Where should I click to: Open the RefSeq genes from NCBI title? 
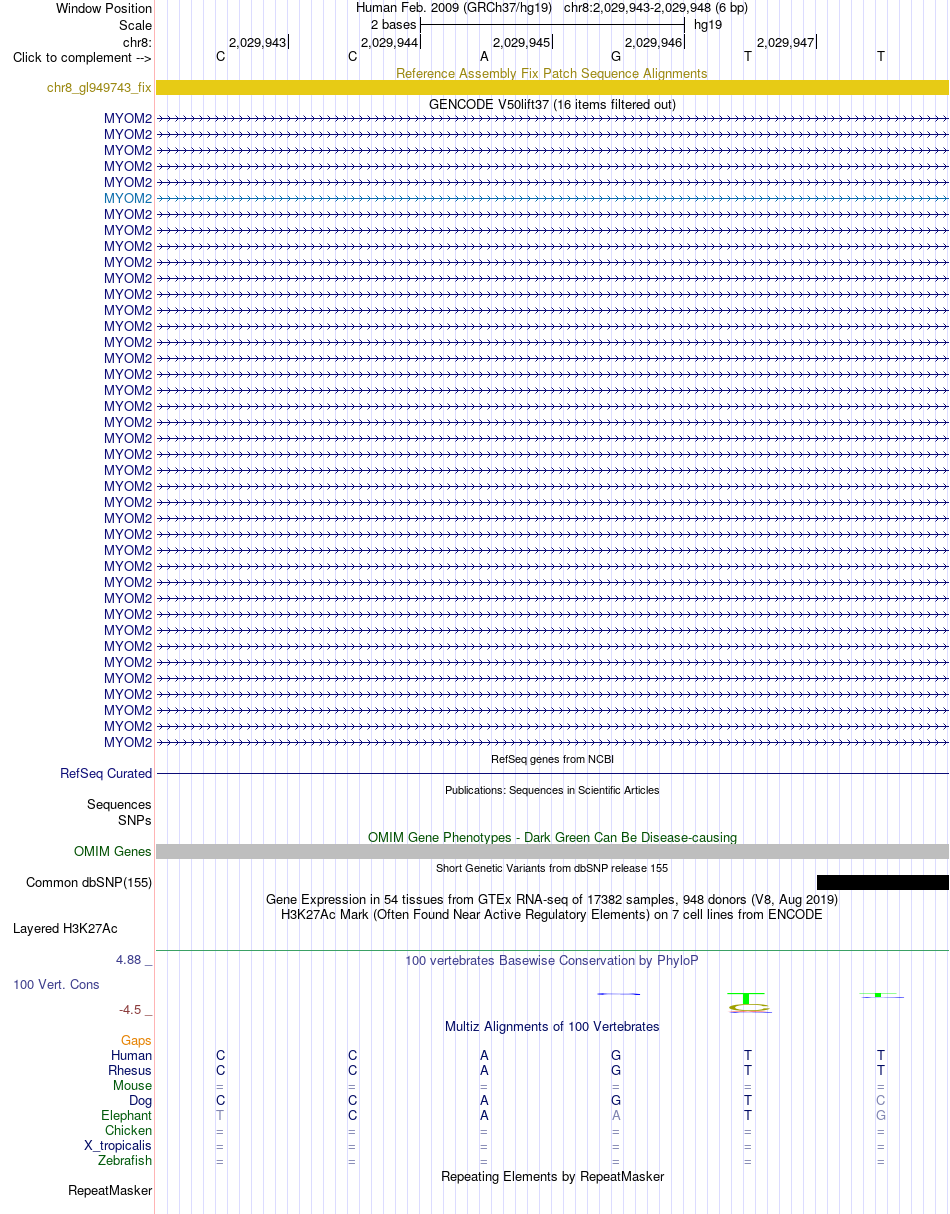pyautogui.click(x=552, y=759)
